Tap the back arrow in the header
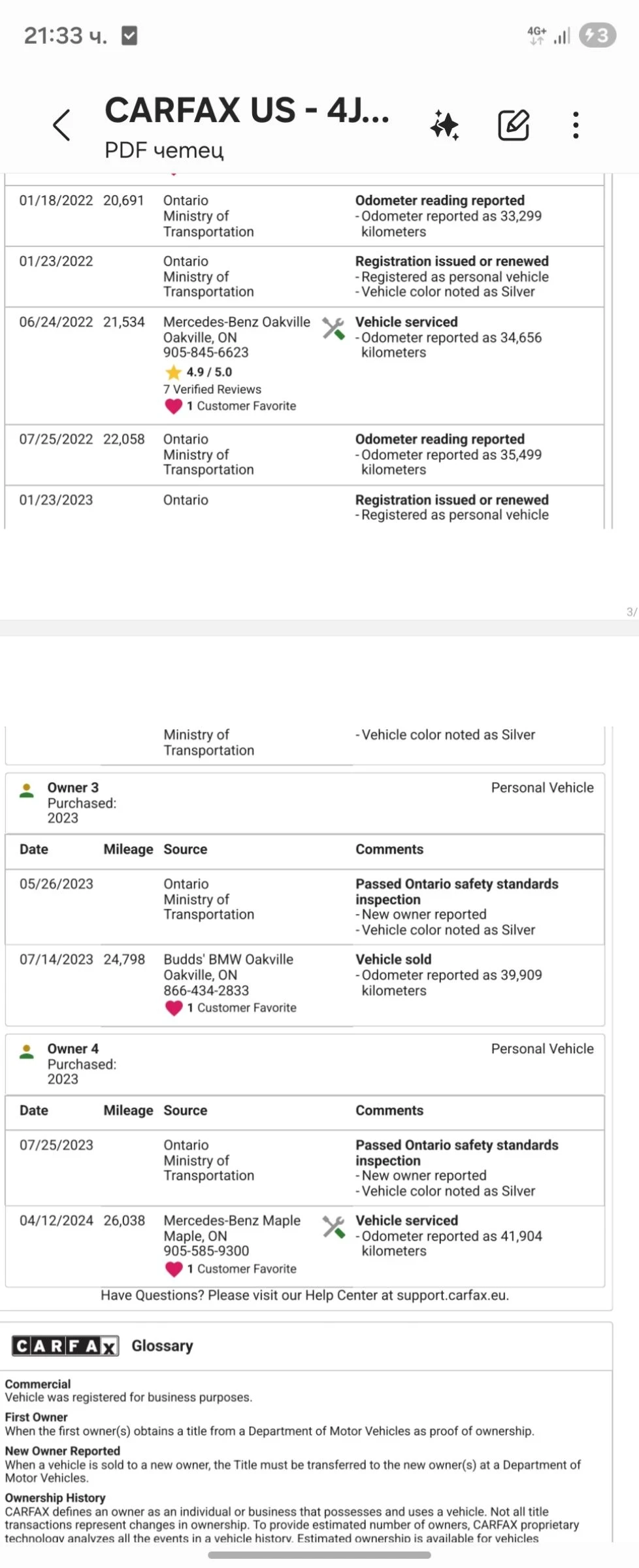The image size is (639, 1568). tap(61, 125)
